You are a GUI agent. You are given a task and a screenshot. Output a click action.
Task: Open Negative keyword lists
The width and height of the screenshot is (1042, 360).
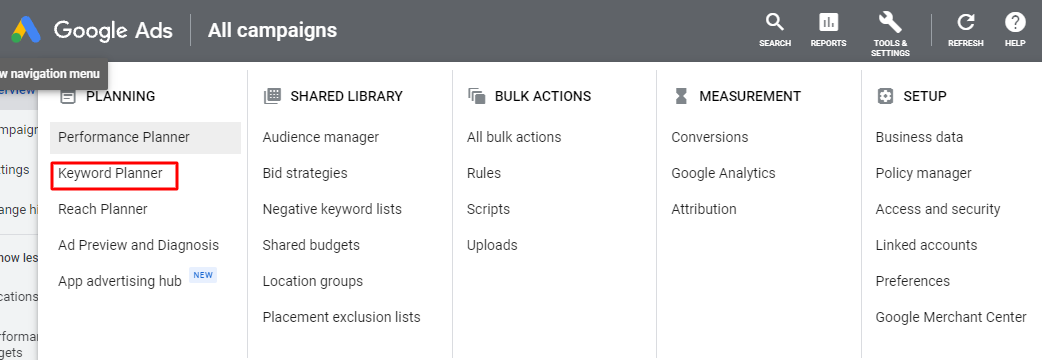(x=332, y=209)
